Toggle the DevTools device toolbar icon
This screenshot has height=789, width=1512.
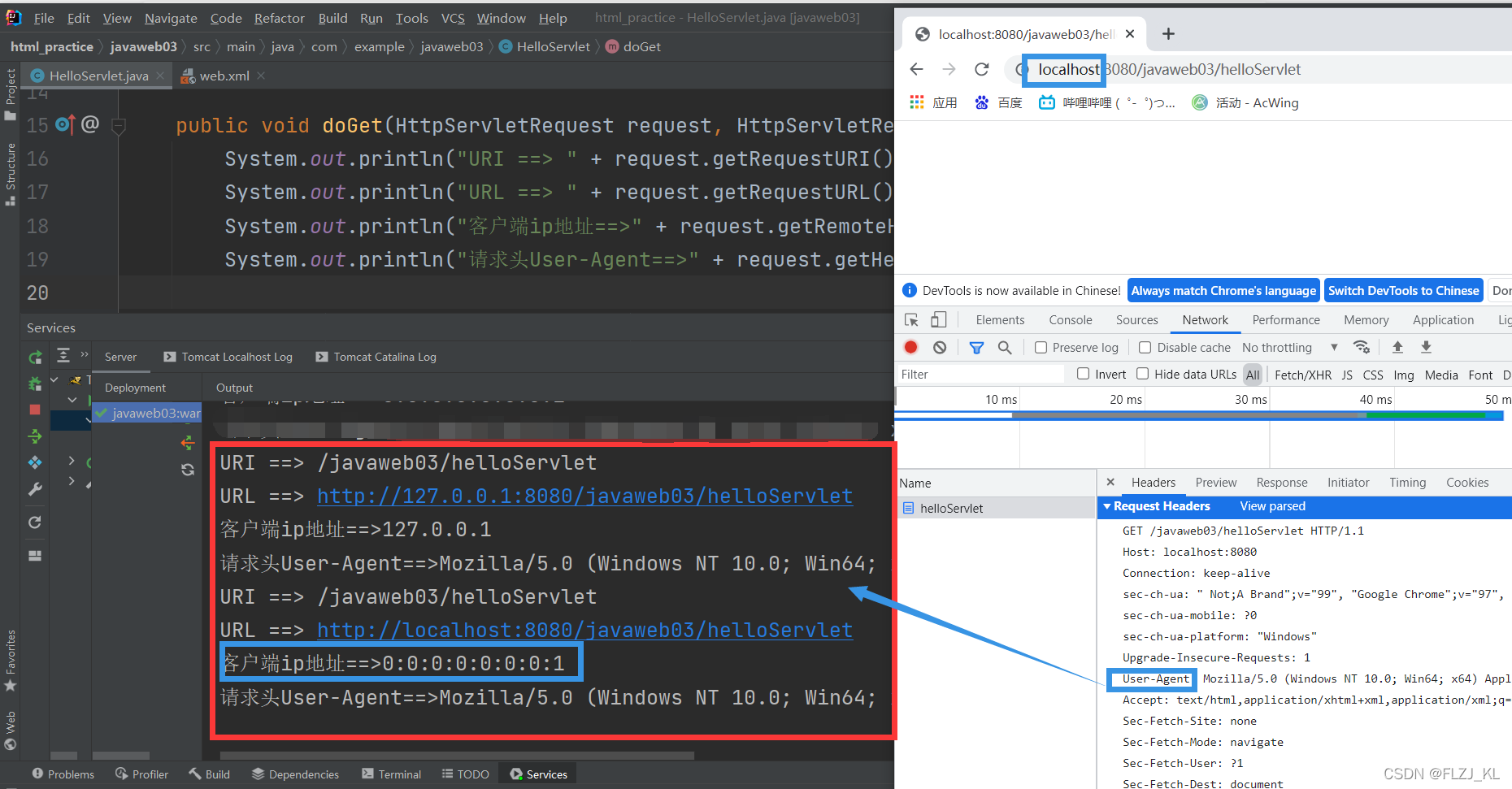coord(939,320)
